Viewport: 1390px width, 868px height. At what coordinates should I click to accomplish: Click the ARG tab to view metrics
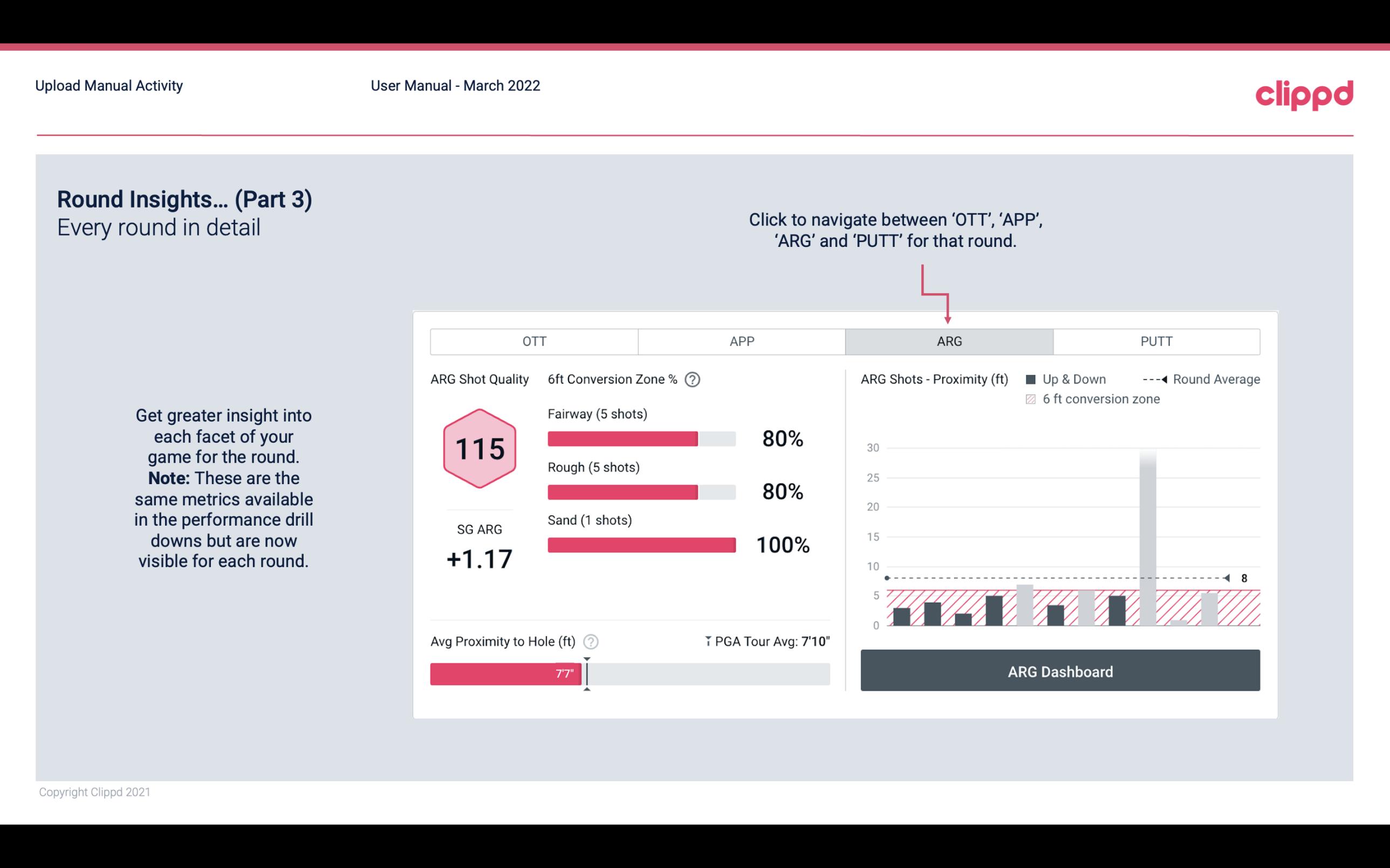[947, 342]
